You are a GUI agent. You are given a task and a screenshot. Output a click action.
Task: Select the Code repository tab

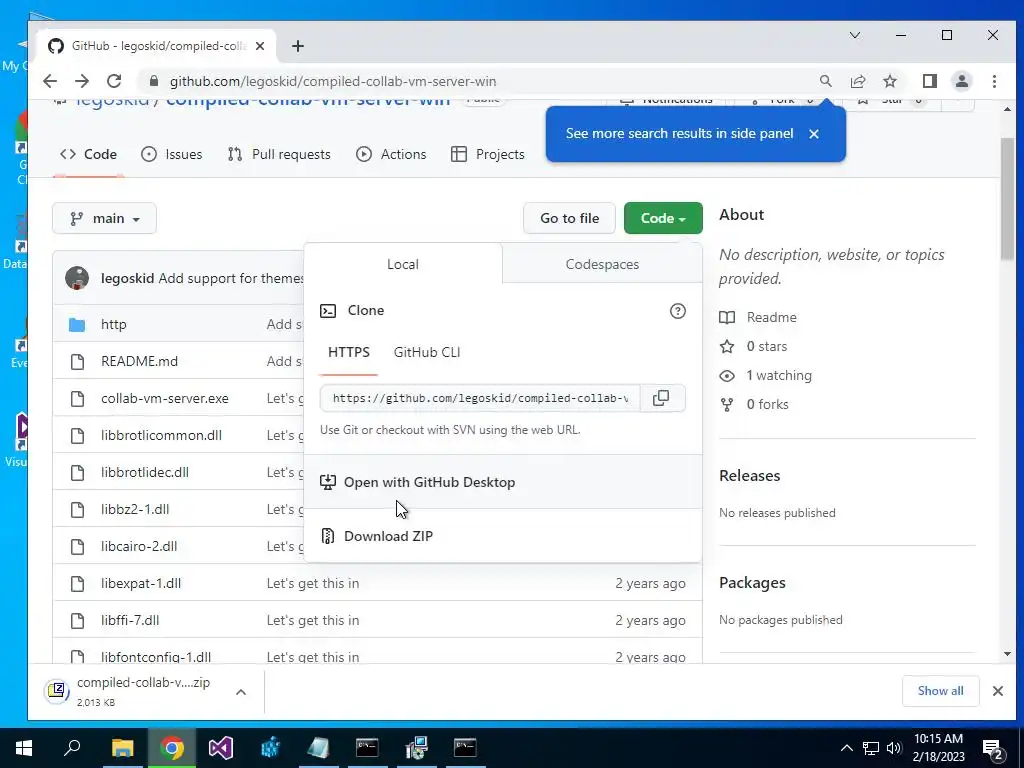click(x=88, y=155)
